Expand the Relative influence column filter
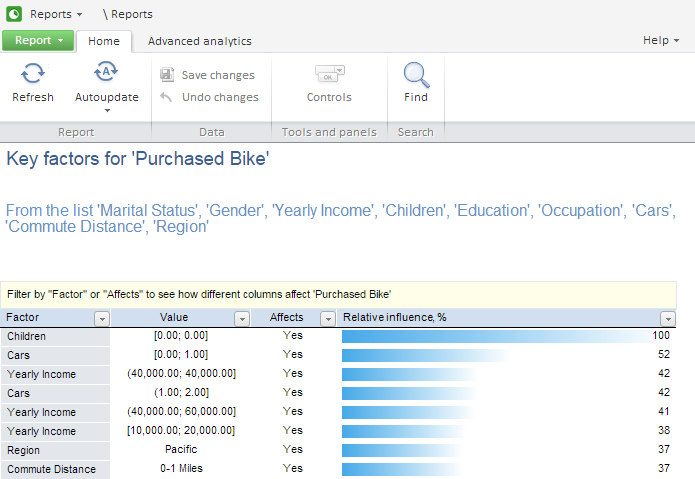 (x=668, y=318)
